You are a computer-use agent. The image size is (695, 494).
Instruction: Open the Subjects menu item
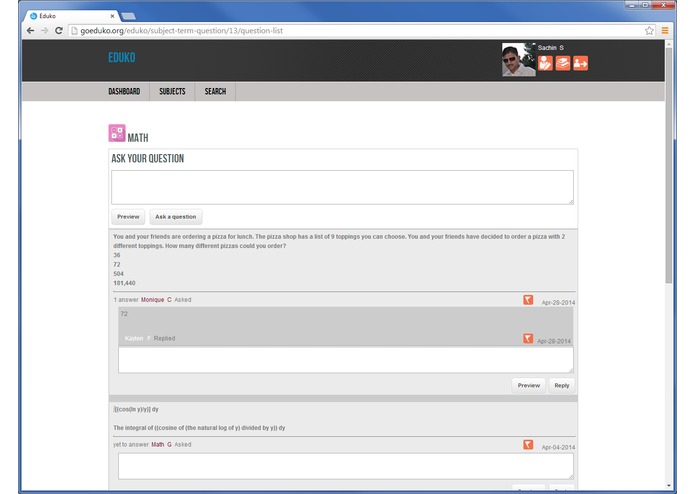(172, 91)
